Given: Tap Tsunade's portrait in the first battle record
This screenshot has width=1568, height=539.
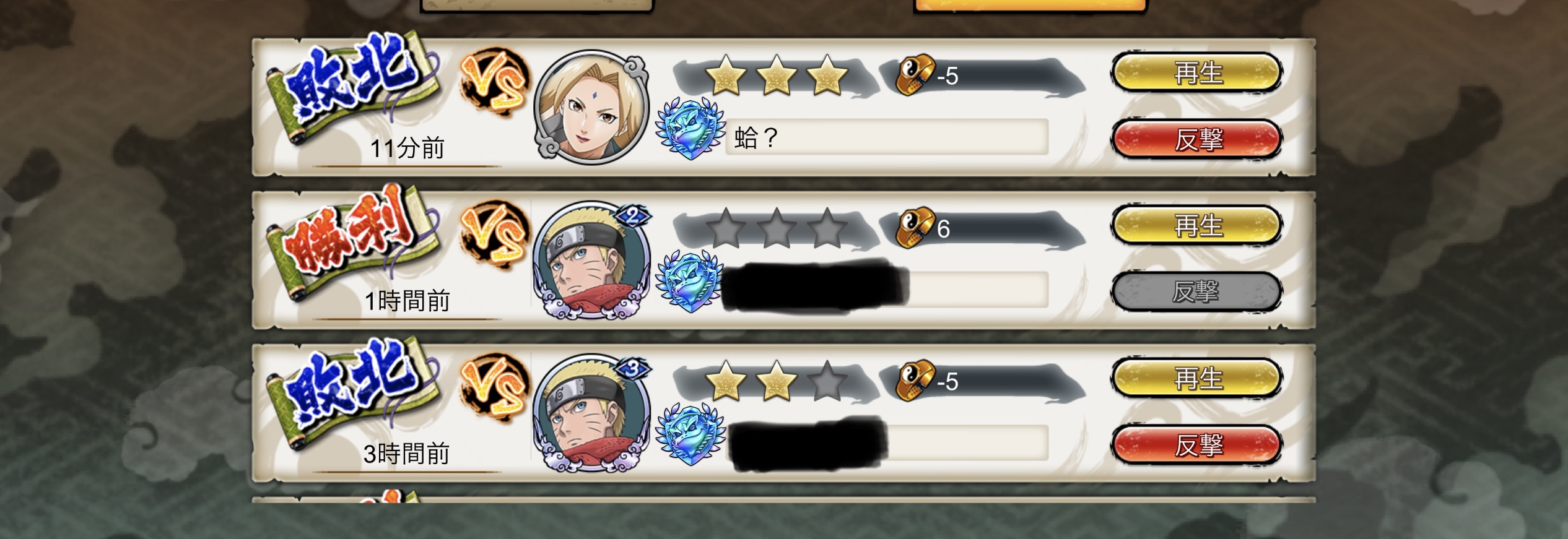Looking at the screenshot, I should pos(591,106).
